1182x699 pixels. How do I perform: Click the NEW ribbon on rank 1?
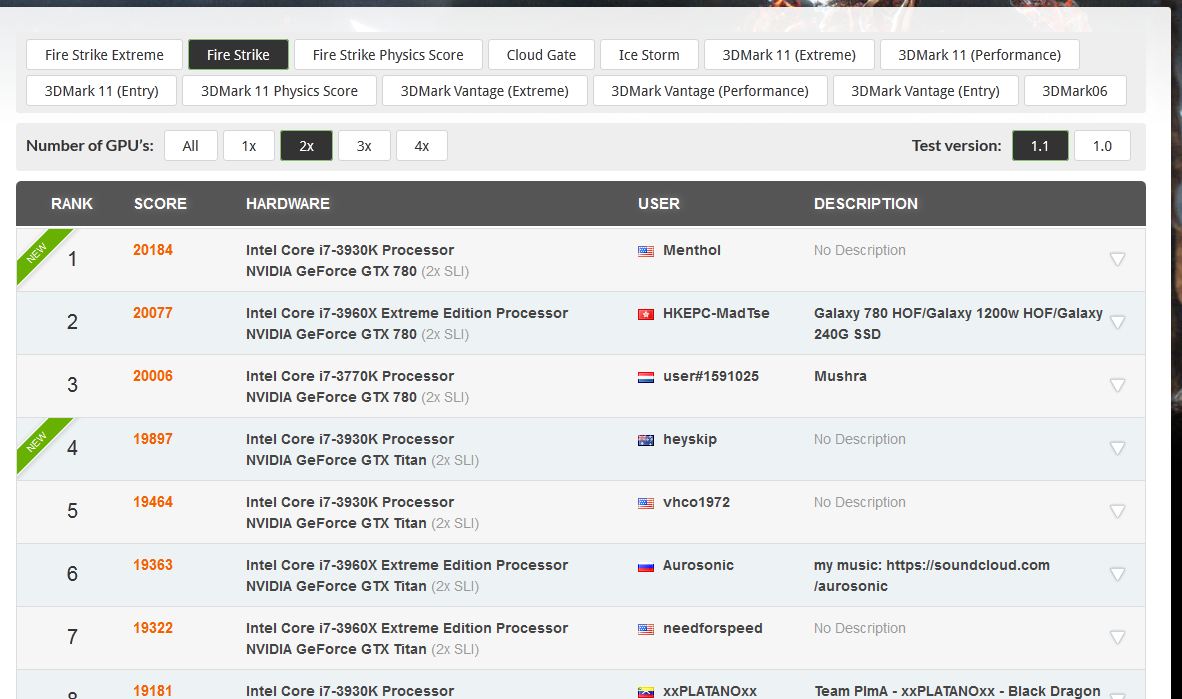tap(38, 251)
